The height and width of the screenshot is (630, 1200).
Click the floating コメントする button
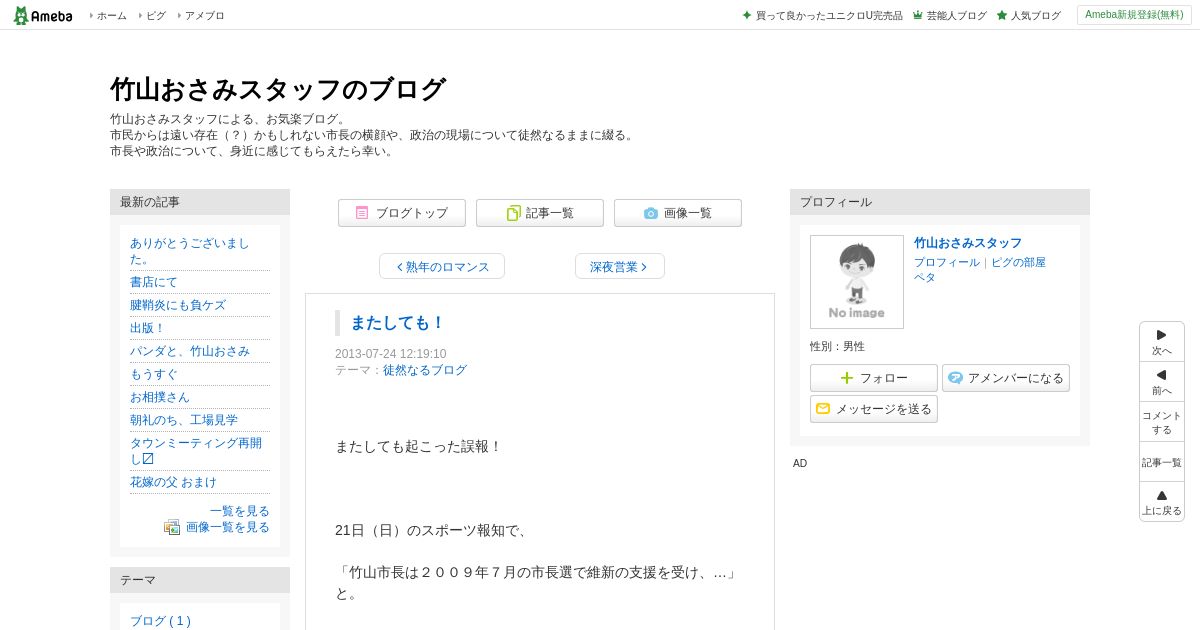point(1162,422)
